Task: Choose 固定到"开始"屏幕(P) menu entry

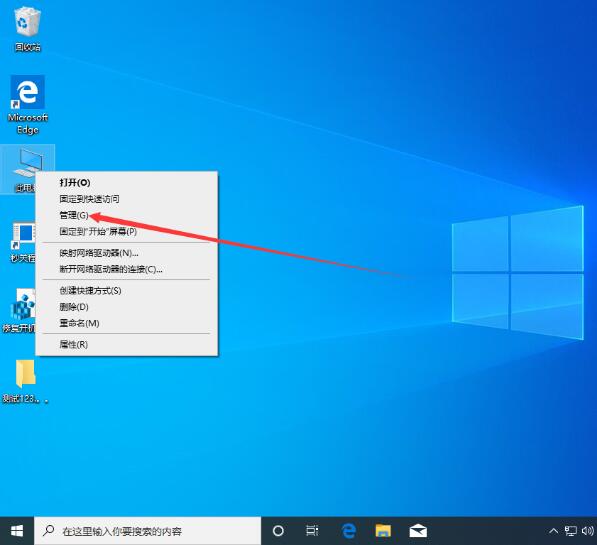Action: coord(126,231)
